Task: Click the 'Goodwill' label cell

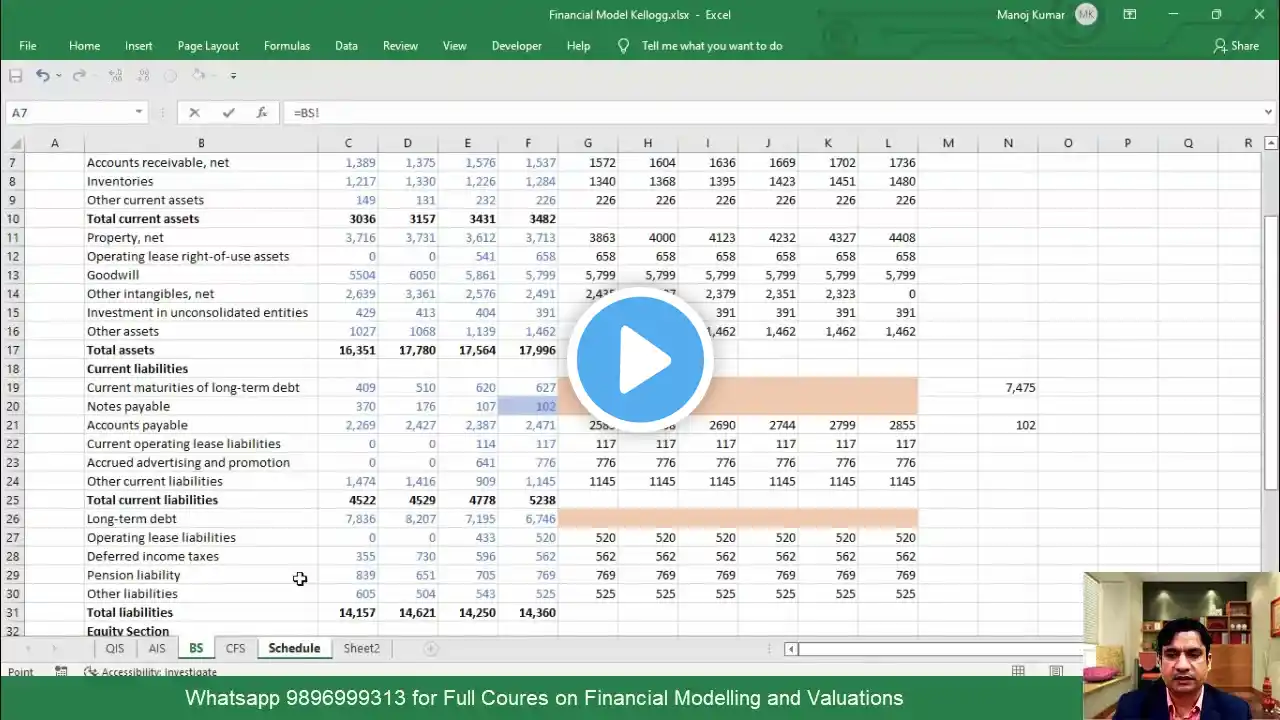Action: tap(201, 275)
